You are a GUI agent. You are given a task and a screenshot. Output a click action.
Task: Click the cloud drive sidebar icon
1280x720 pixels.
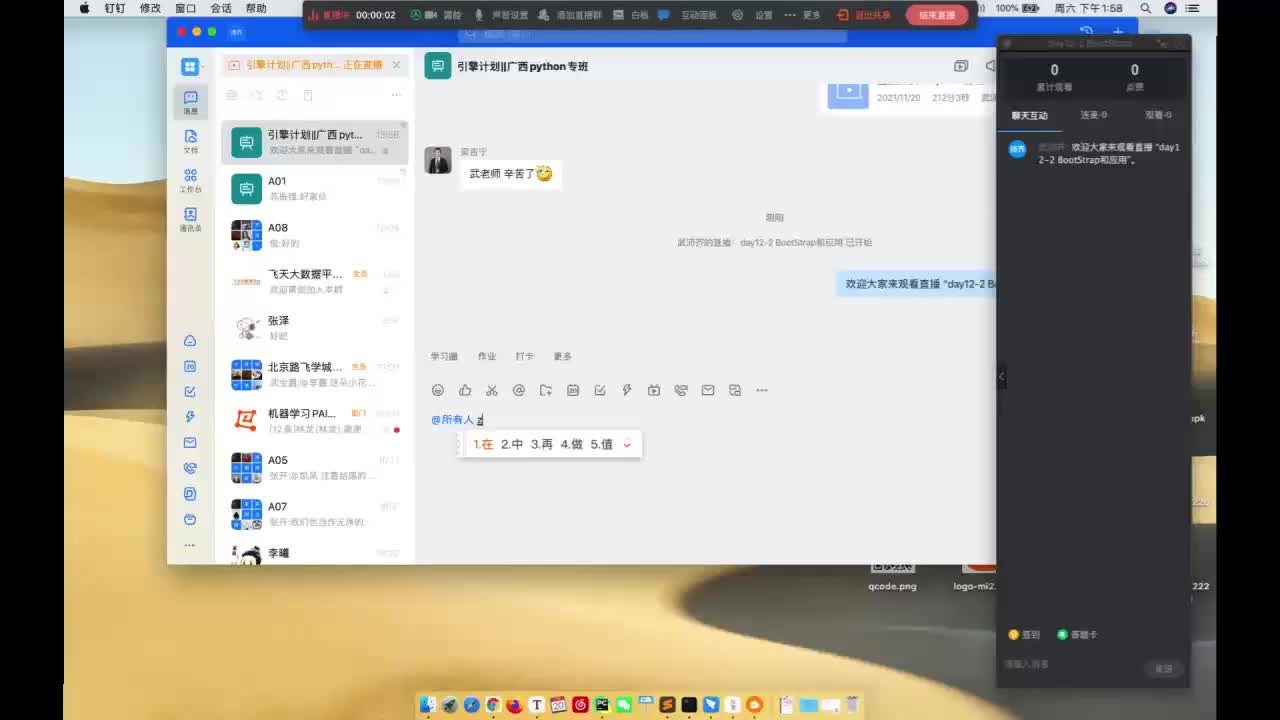(x=190, y=341)
